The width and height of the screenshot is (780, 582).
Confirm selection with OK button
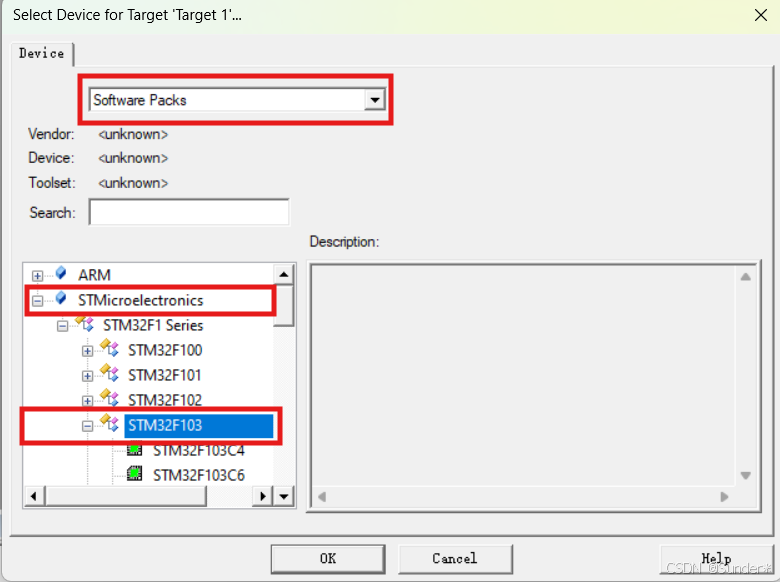(328, 559)
